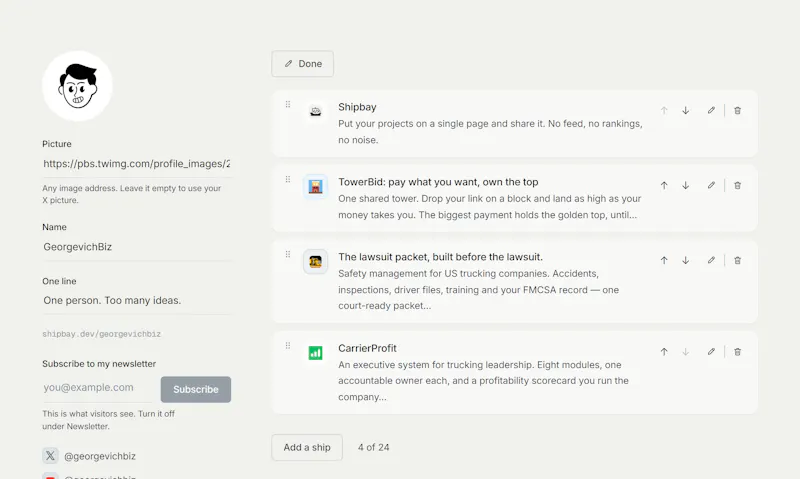Click the CarrierProfit green chart logo

(315, 352)
